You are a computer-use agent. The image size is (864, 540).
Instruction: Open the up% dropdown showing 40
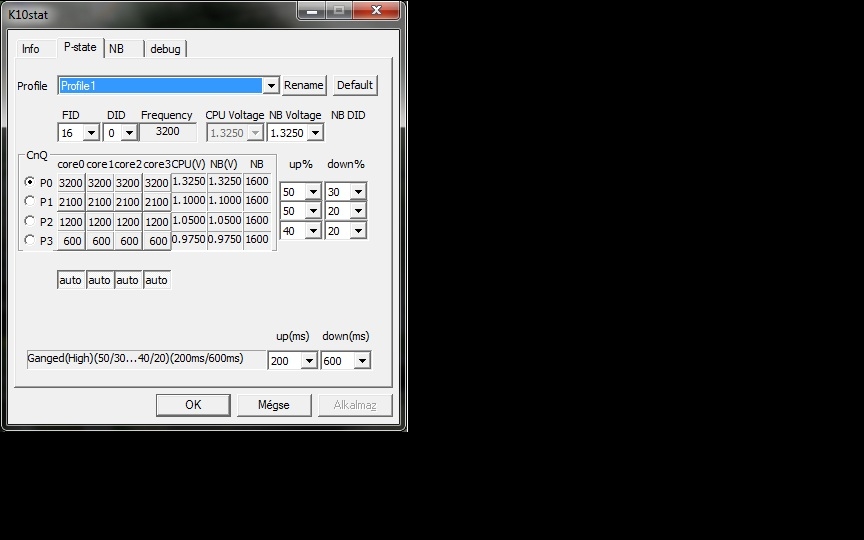[313, 231]
